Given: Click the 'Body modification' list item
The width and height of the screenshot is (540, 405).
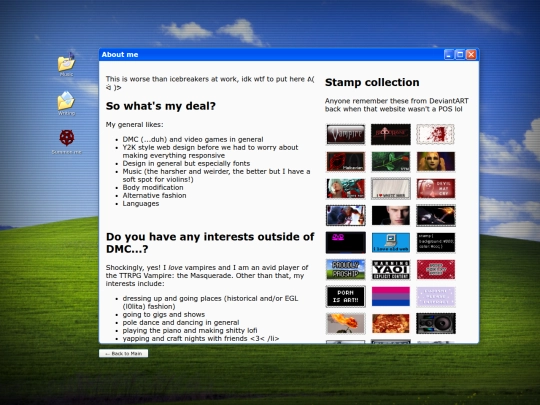Looking at the screenshot, I should pos(153,187).
